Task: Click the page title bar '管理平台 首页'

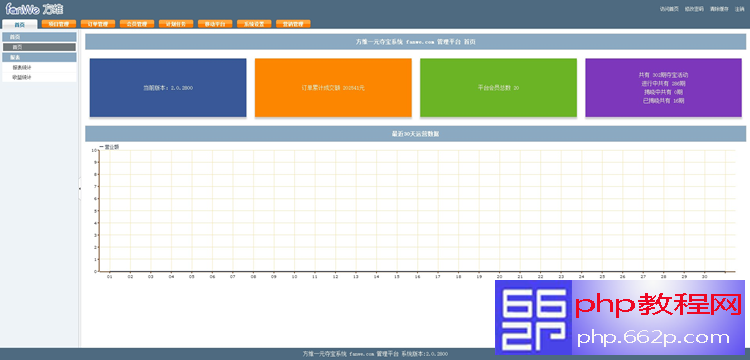Action: click(415, 42)
